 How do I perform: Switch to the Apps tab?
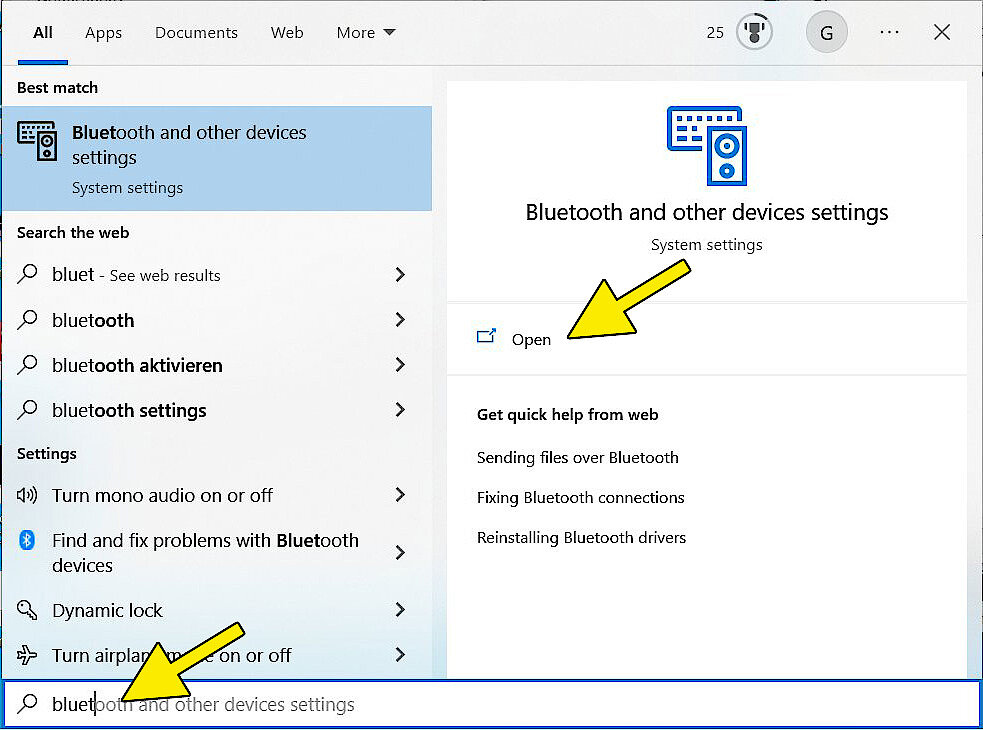tap(103, 32)
